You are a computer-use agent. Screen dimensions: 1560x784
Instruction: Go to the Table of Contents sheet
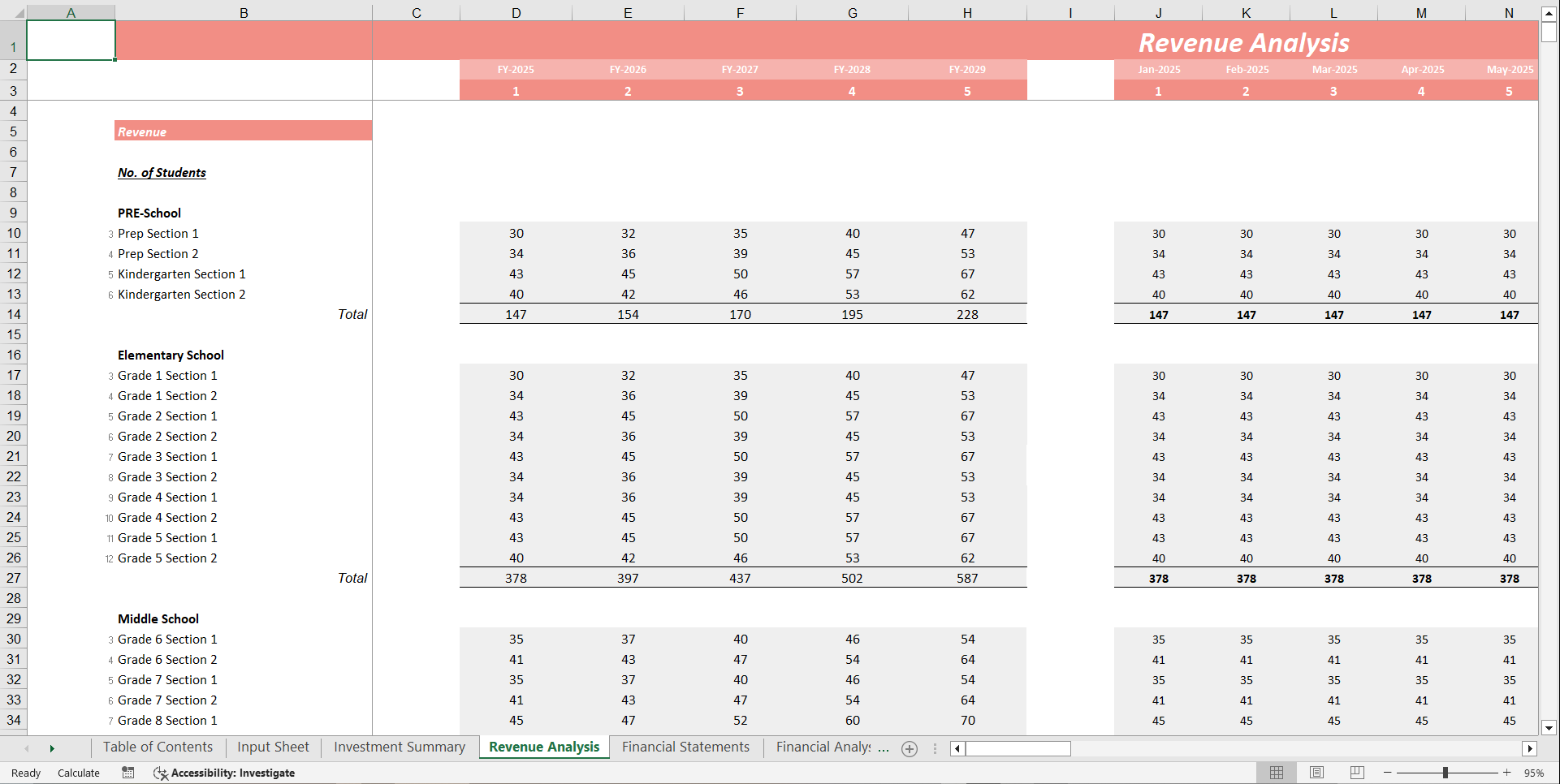pyautogui.click(x=157, y=747)
